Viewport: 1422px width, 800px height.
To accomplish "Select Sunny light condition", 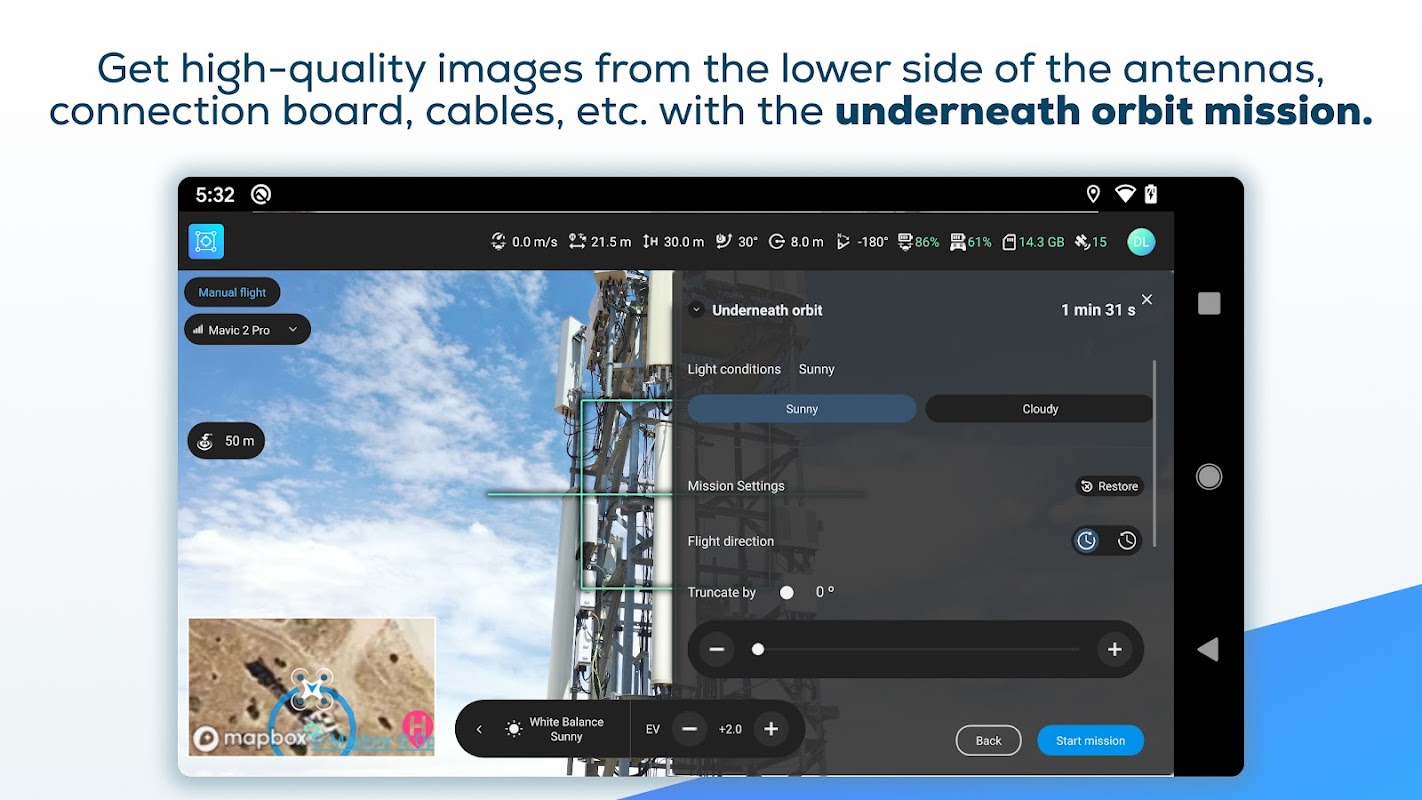I will (802, 409).
